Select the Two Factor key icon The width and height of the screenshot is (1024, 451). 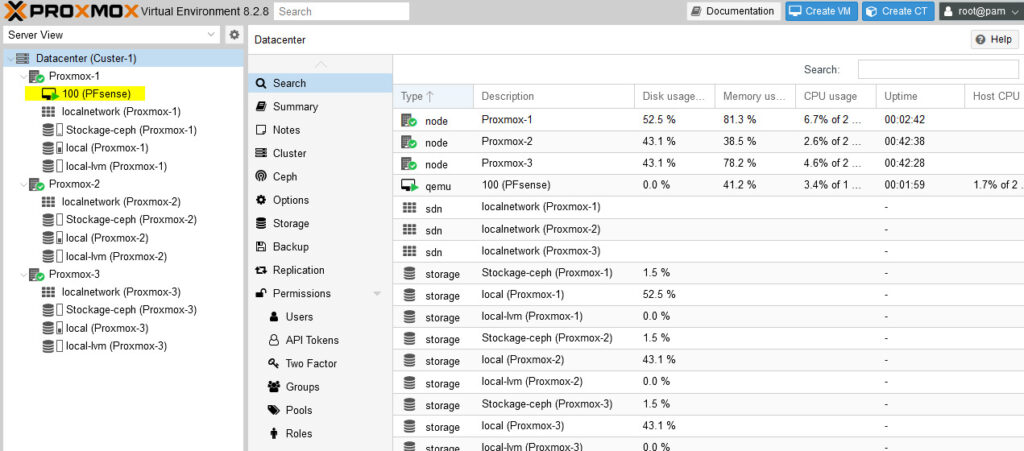pos(274,364)
